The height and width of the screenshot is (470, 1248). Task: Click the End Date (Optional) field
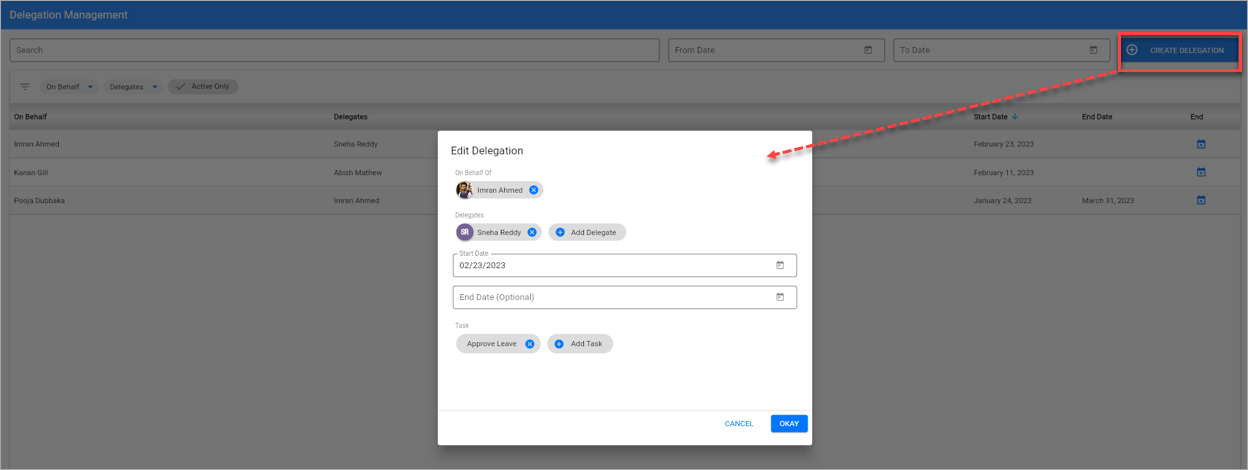point(625,297)
